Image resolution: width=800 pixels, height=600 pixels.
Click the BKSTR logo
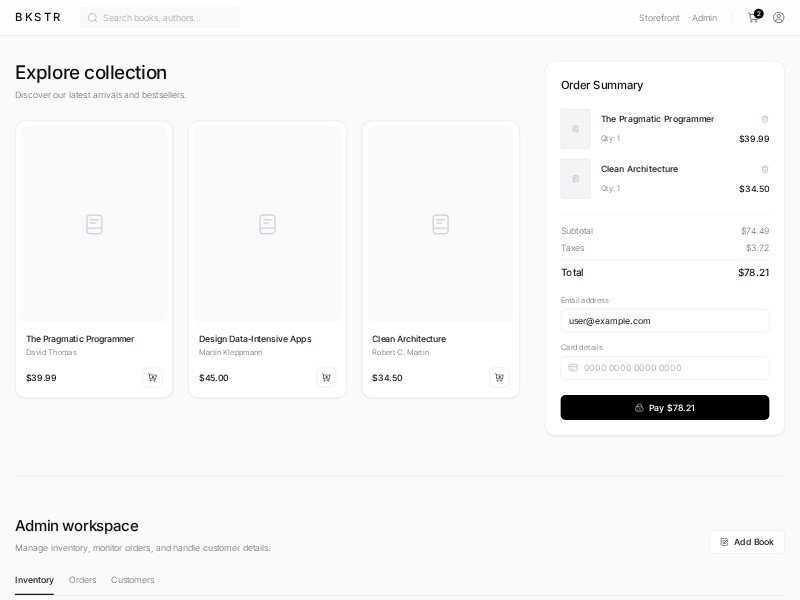point(38,17)
